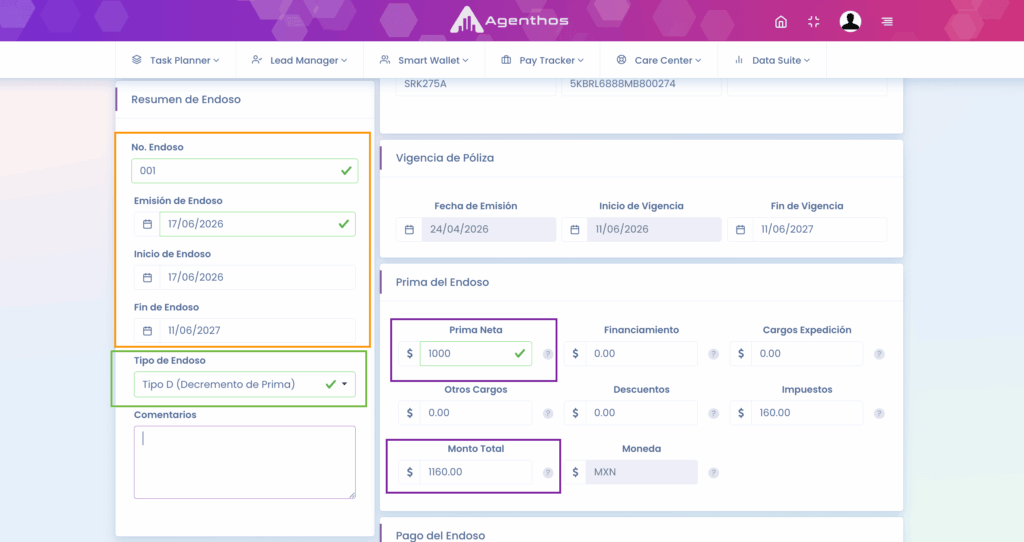
Task: Open the Smart Wallet menu
Action: pos(424,60)
